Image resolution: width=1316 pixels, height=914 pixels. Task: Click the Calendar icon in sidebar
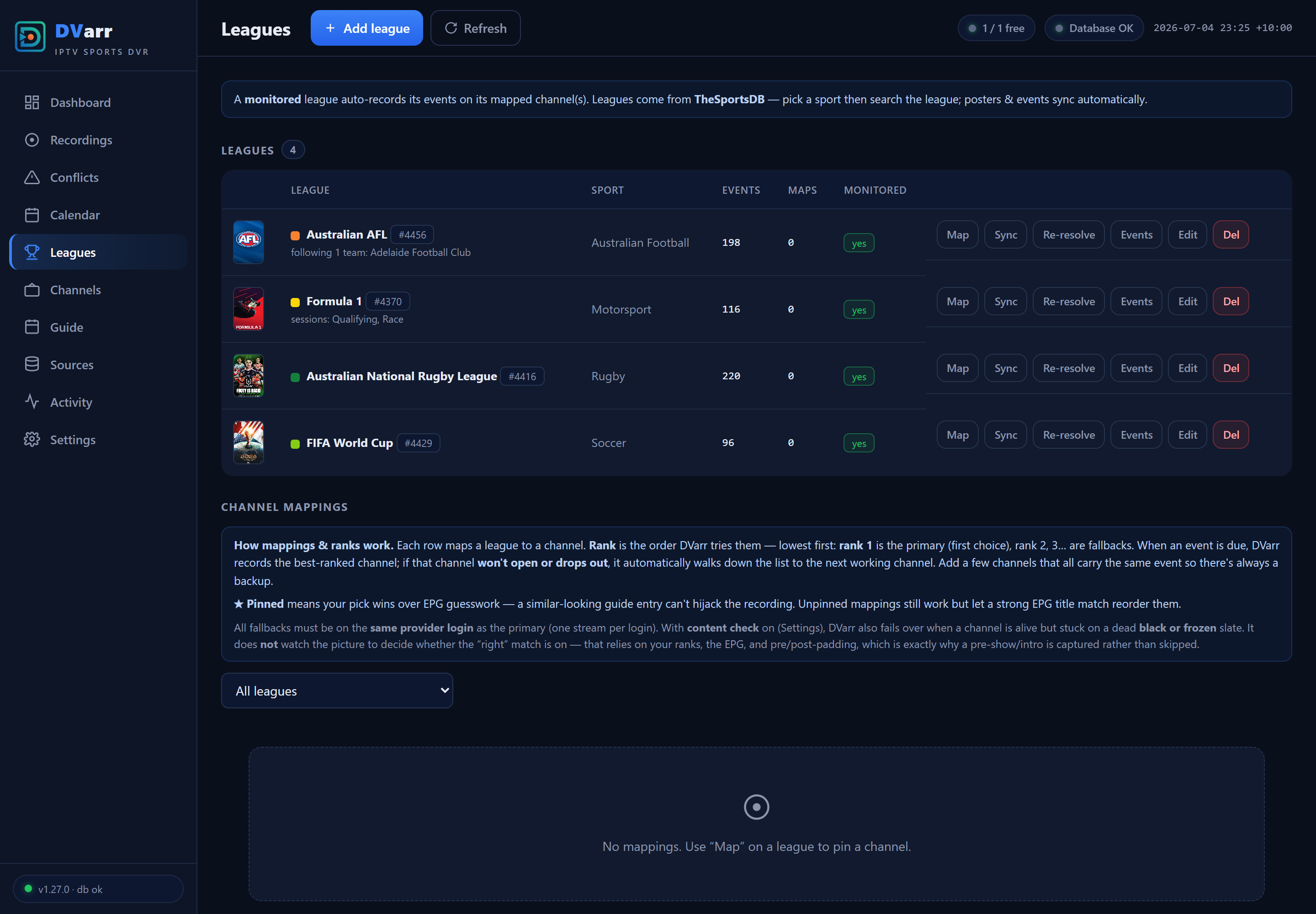pyautogui.click(x=32, y=215)
